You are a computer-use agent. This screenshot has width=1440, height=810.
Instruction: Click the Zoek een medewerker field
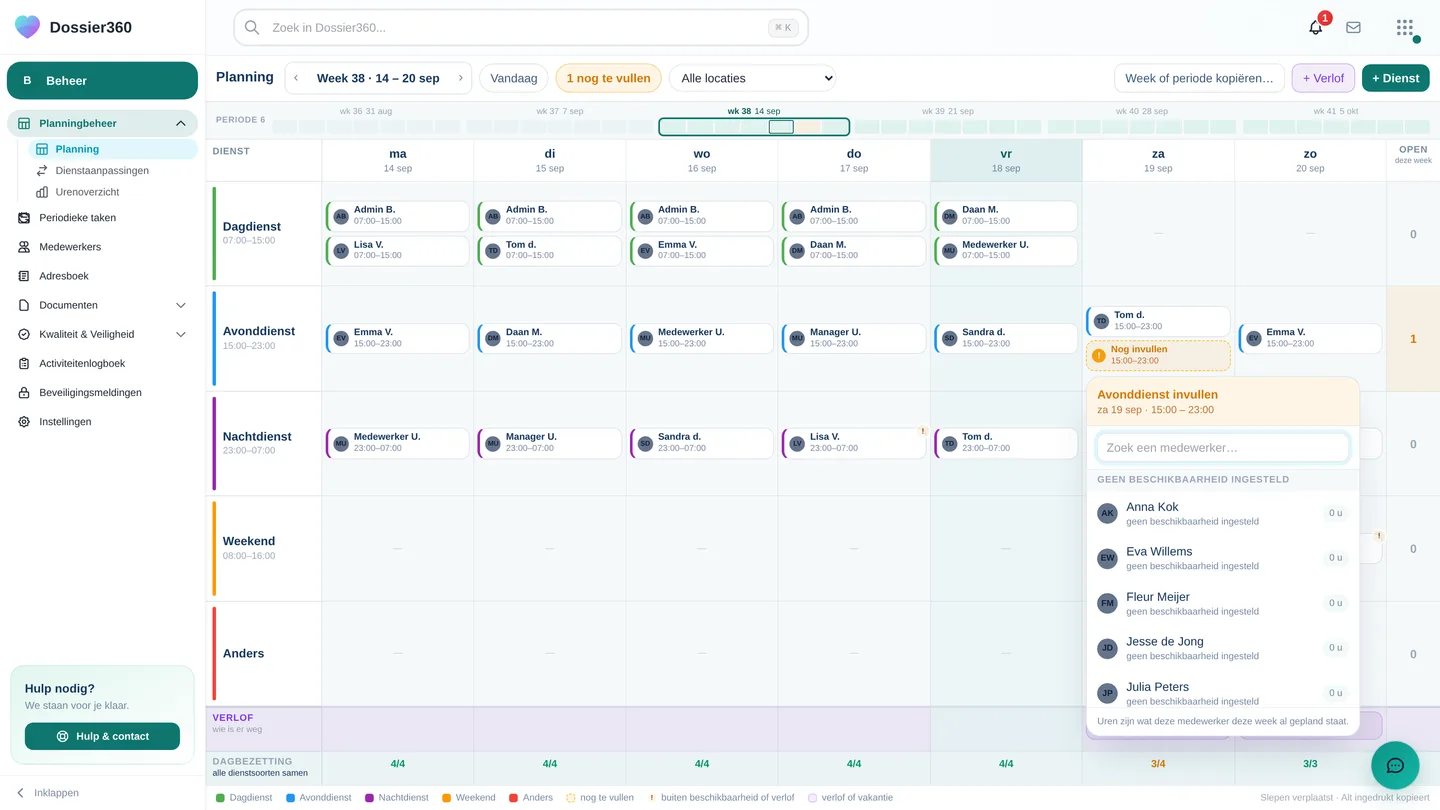pos(1222,448)
